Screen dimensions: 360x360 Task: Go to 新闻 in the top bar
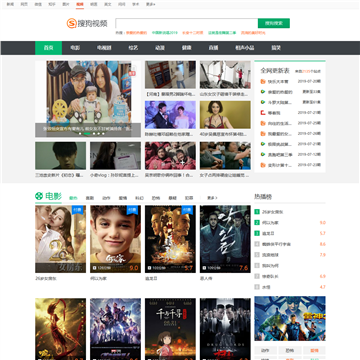click(10, 4)
